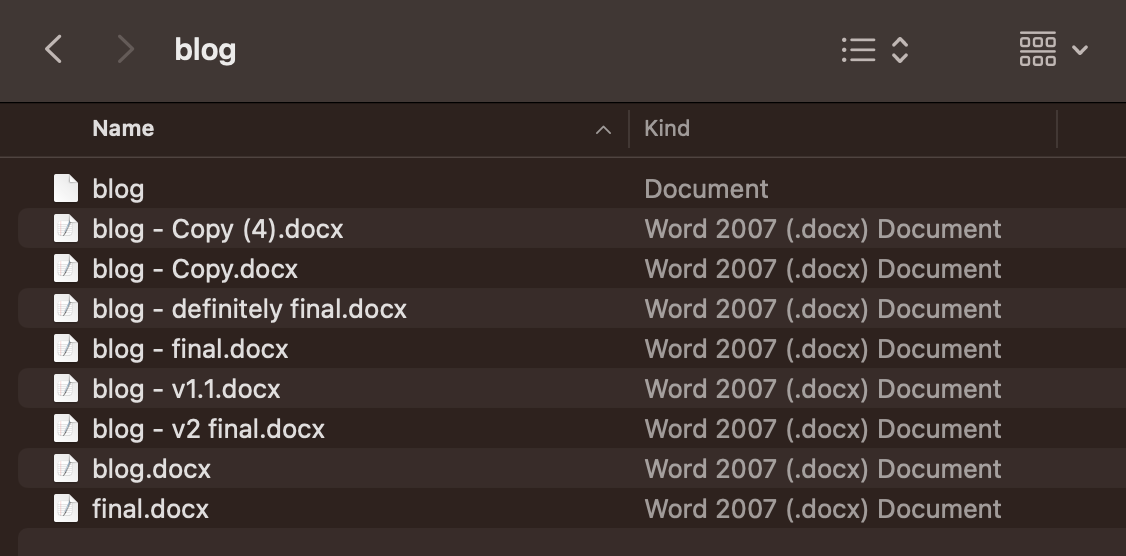The height and width of the screenshot is (556, 1126).
Task: Click the blog - Copy (4).docx file icon
Action: [x=66, y=229]
